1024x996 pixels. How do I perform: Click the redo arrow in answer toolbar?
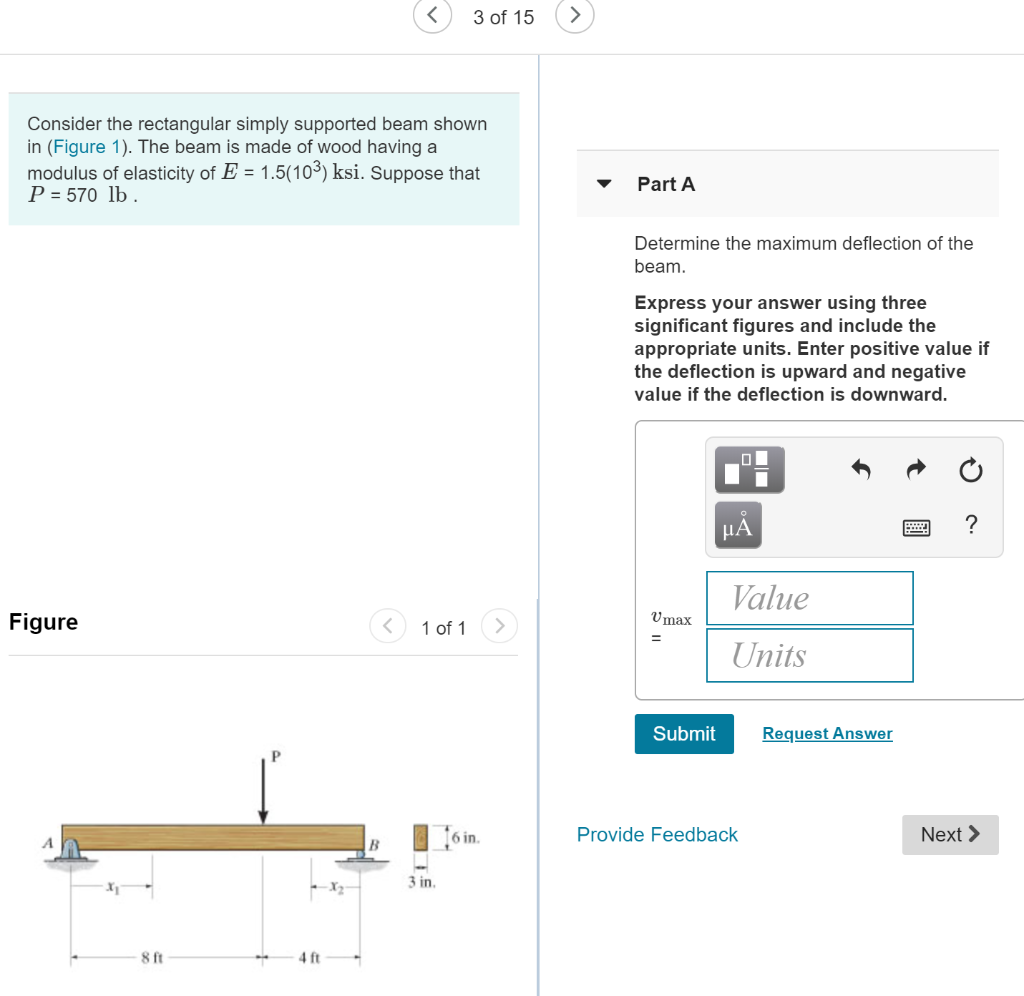(915, 470)
